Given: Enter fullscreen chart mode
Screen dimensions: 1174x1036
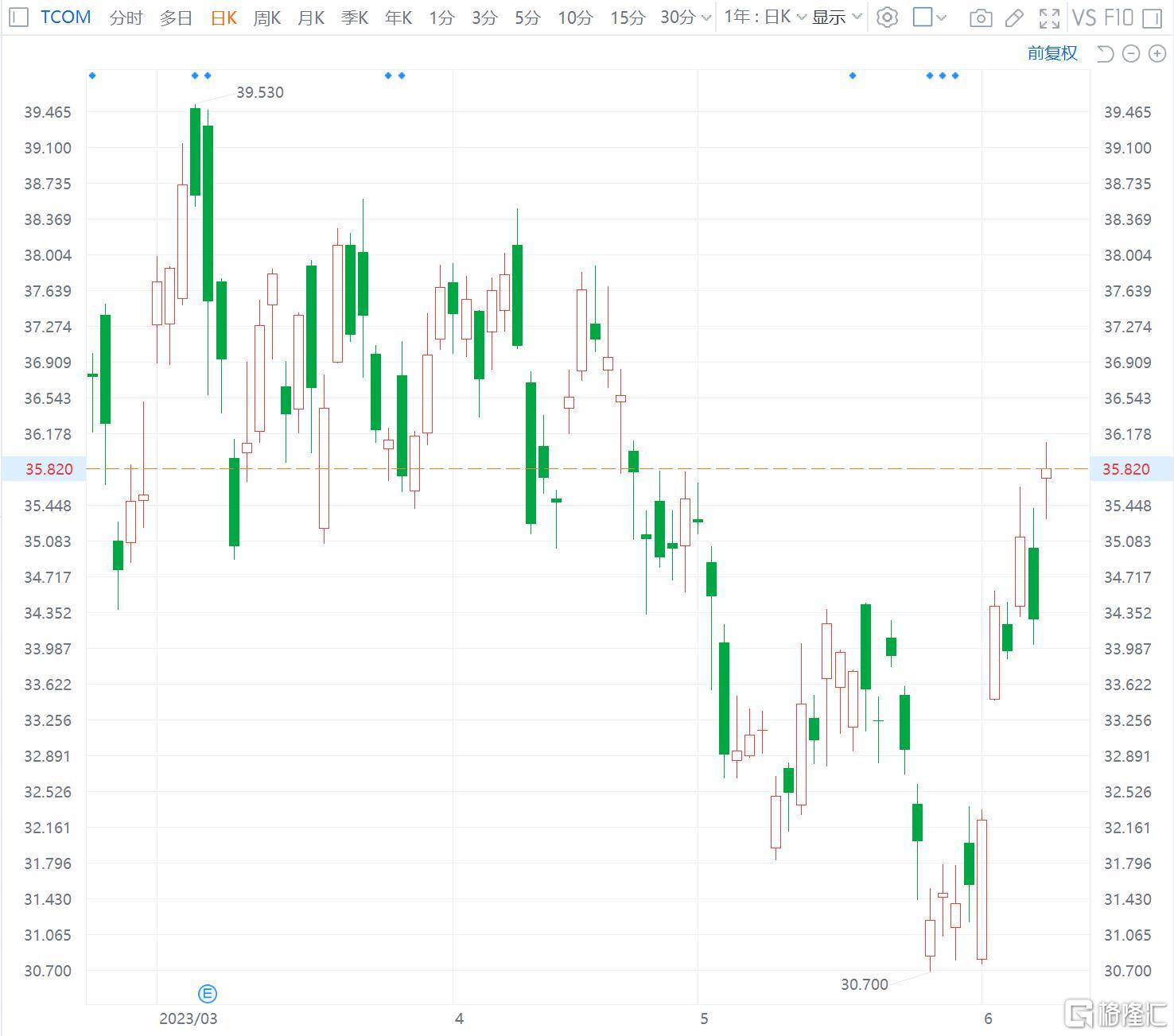Looking at the screenshot, I should point(1049,17).
